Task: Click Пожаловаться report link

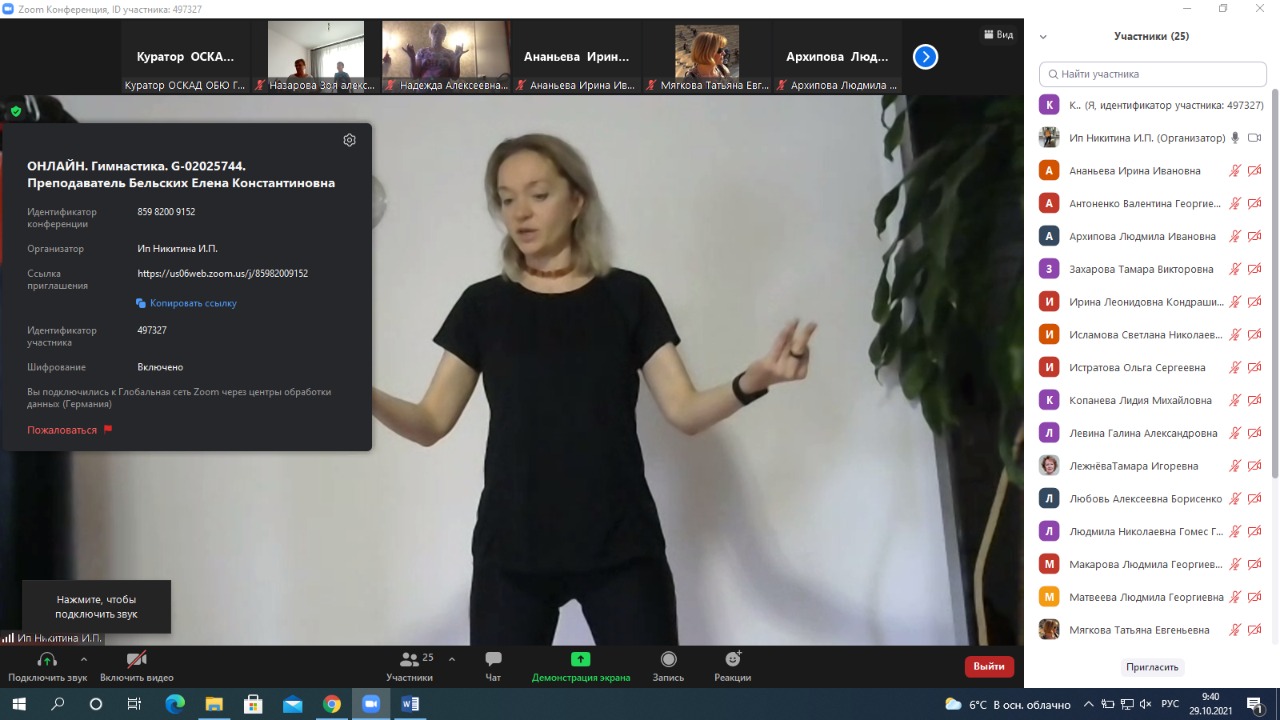Action: 70,430
